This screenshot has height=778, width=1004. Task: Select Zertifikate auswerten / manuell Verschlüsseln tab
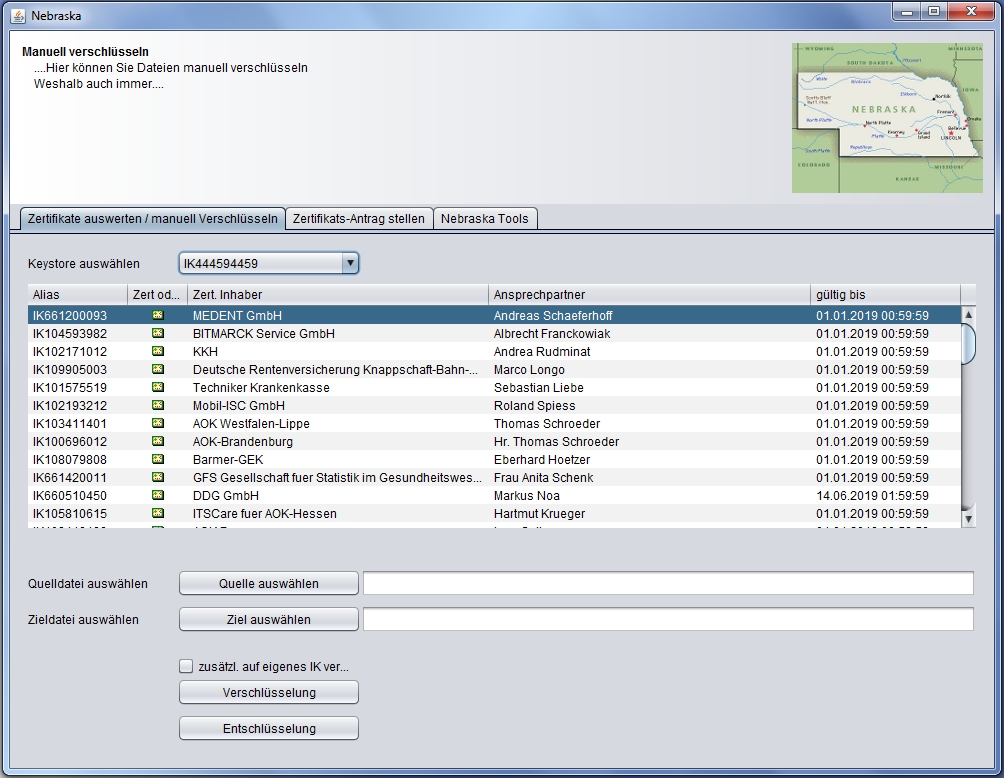point(152,218)
